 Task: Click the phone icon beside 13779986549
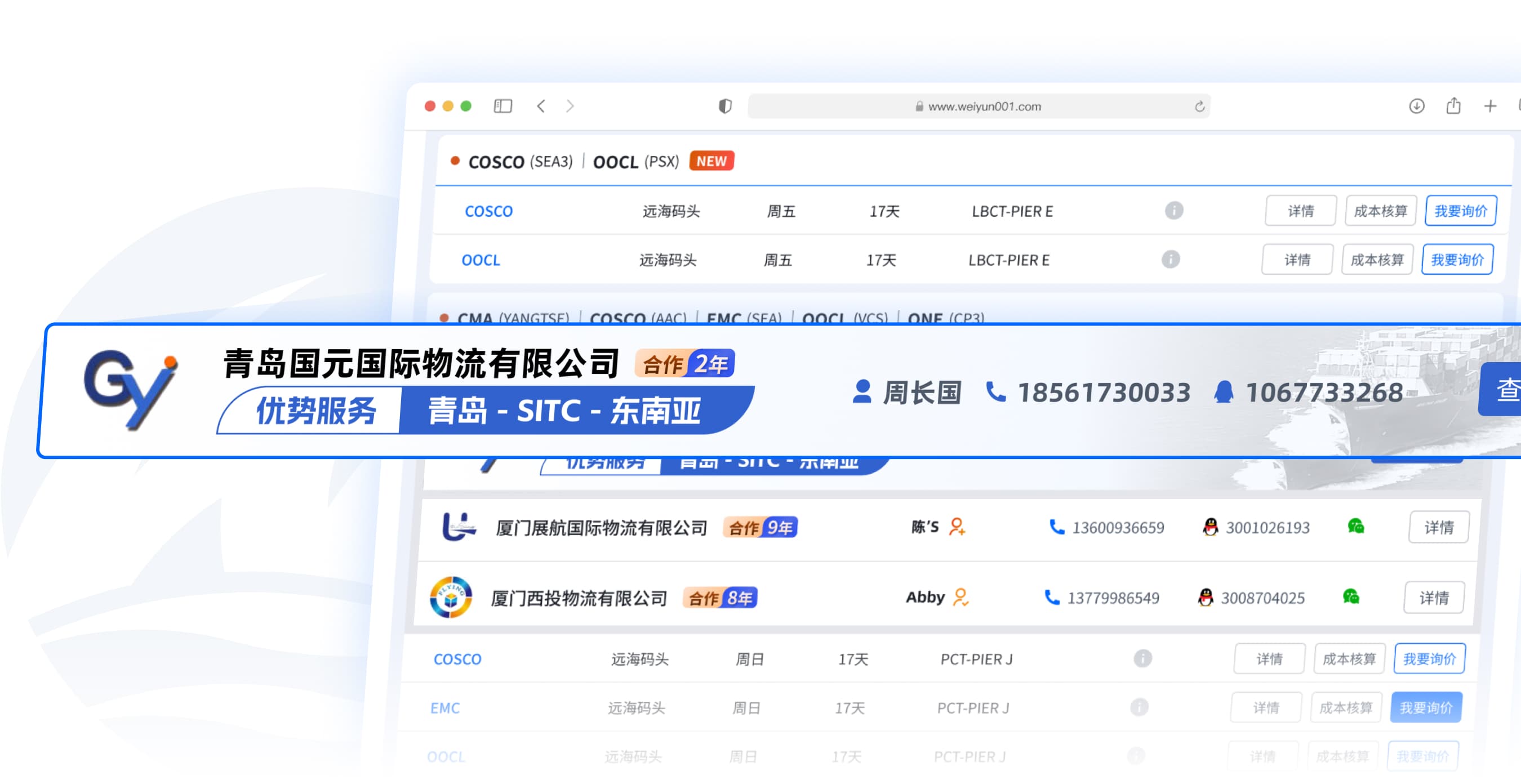[x=1052, y=598]
